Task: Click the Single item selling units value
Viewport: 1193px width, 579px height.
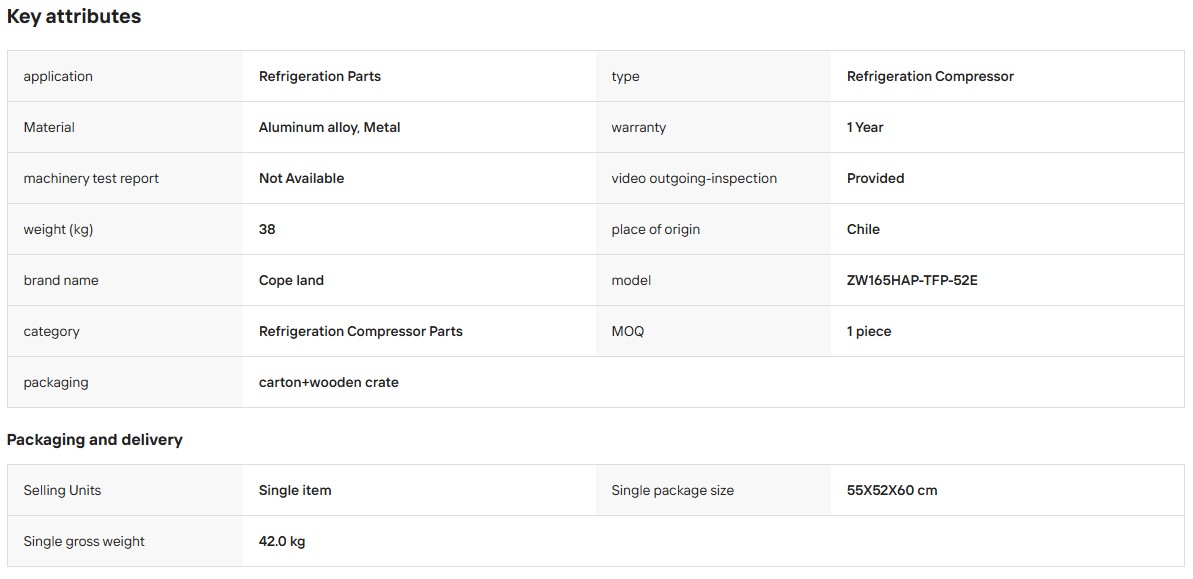Action: click(x=295, y=490)
